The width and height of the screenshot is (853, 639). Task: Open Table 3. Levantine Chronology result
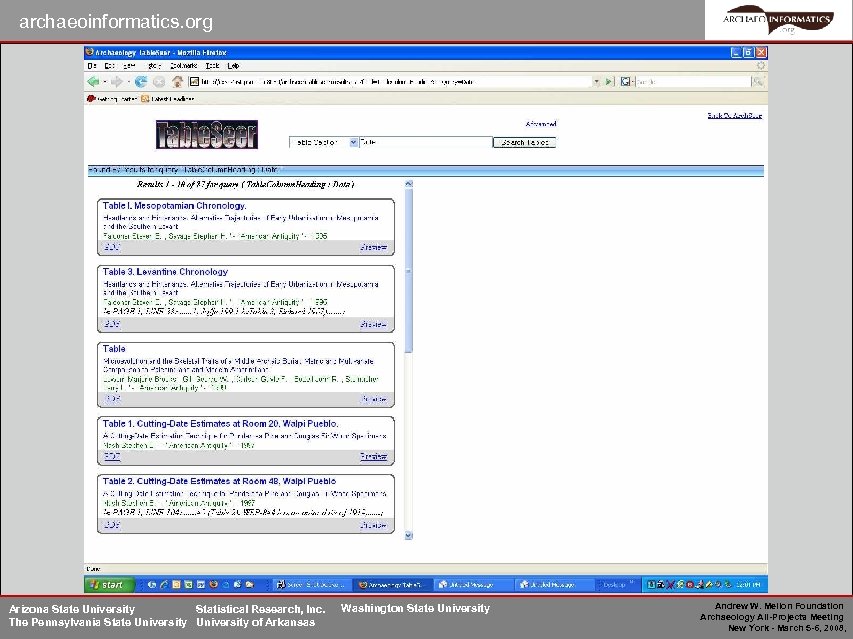point(165,272)
